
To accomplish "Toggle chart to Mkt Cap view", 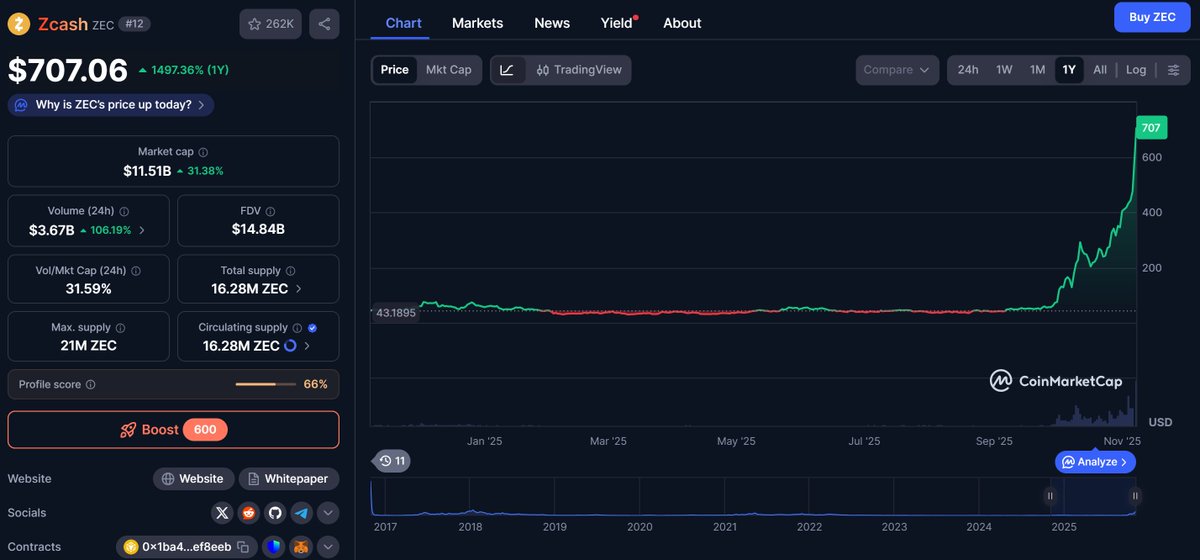I will point(449,70).
